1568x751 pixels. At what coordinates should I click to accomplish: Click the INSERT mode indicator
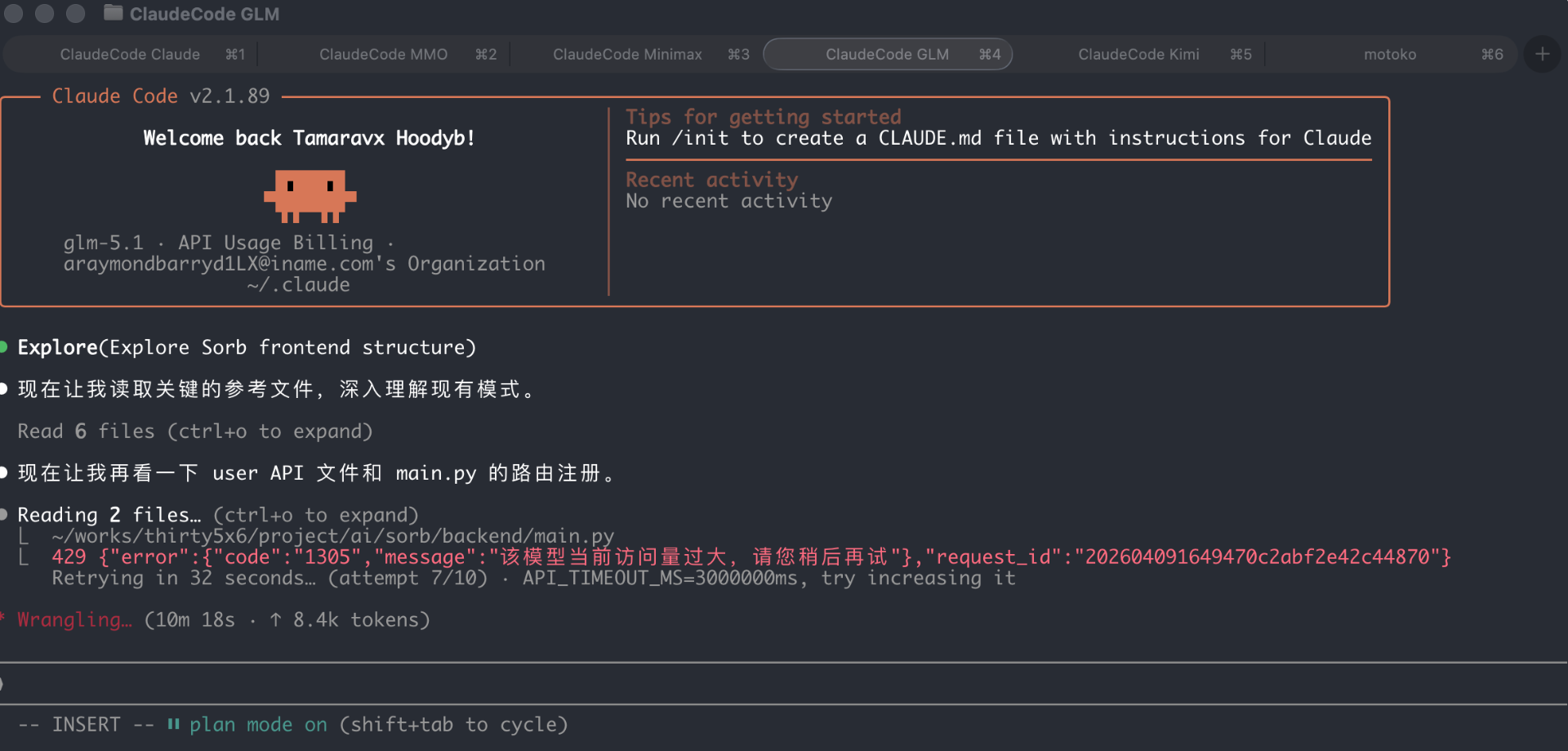[x=86, y=725]
